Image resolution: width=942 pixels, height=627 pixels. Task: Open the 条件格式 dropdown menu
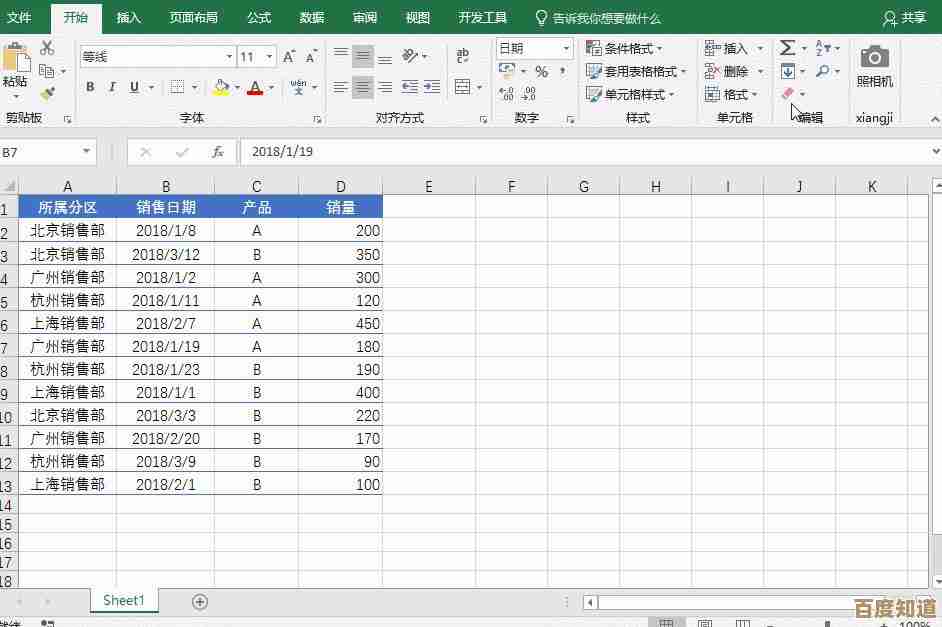(624, 48)
